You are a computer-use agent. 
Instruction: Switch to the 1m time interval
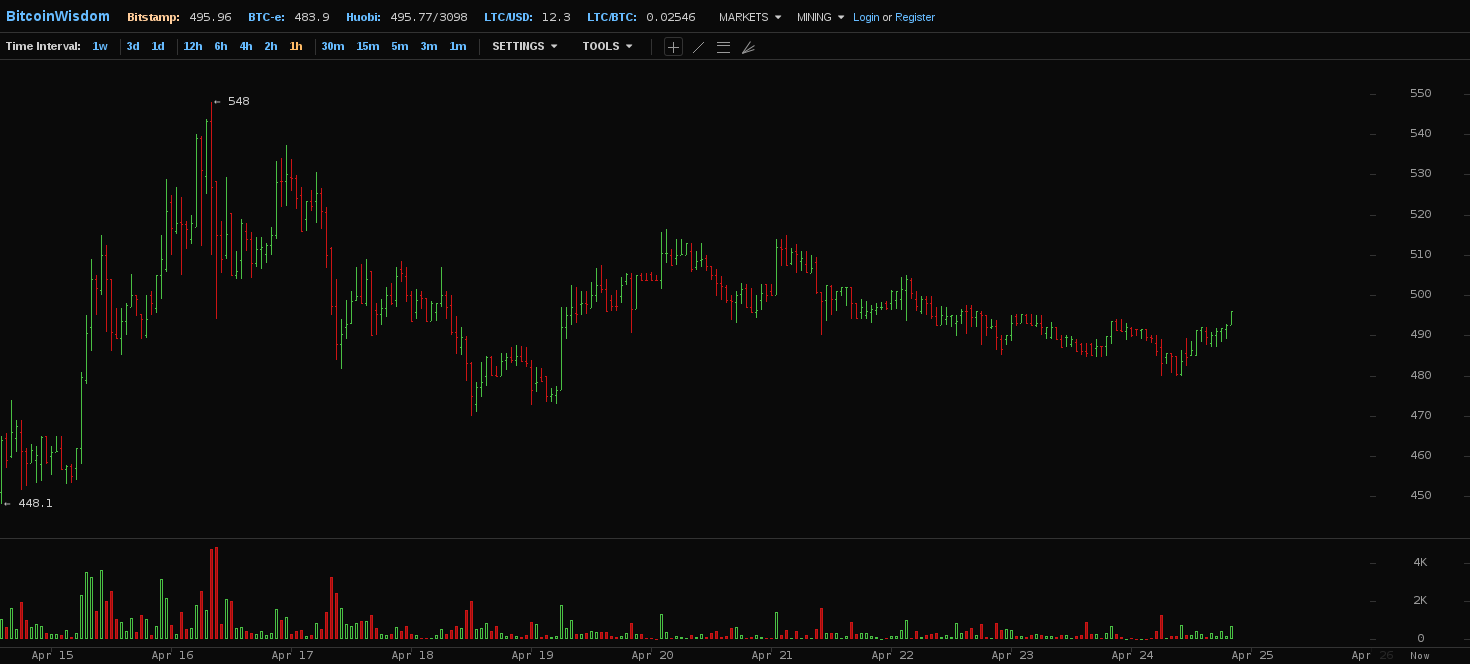tap(458, 46)
